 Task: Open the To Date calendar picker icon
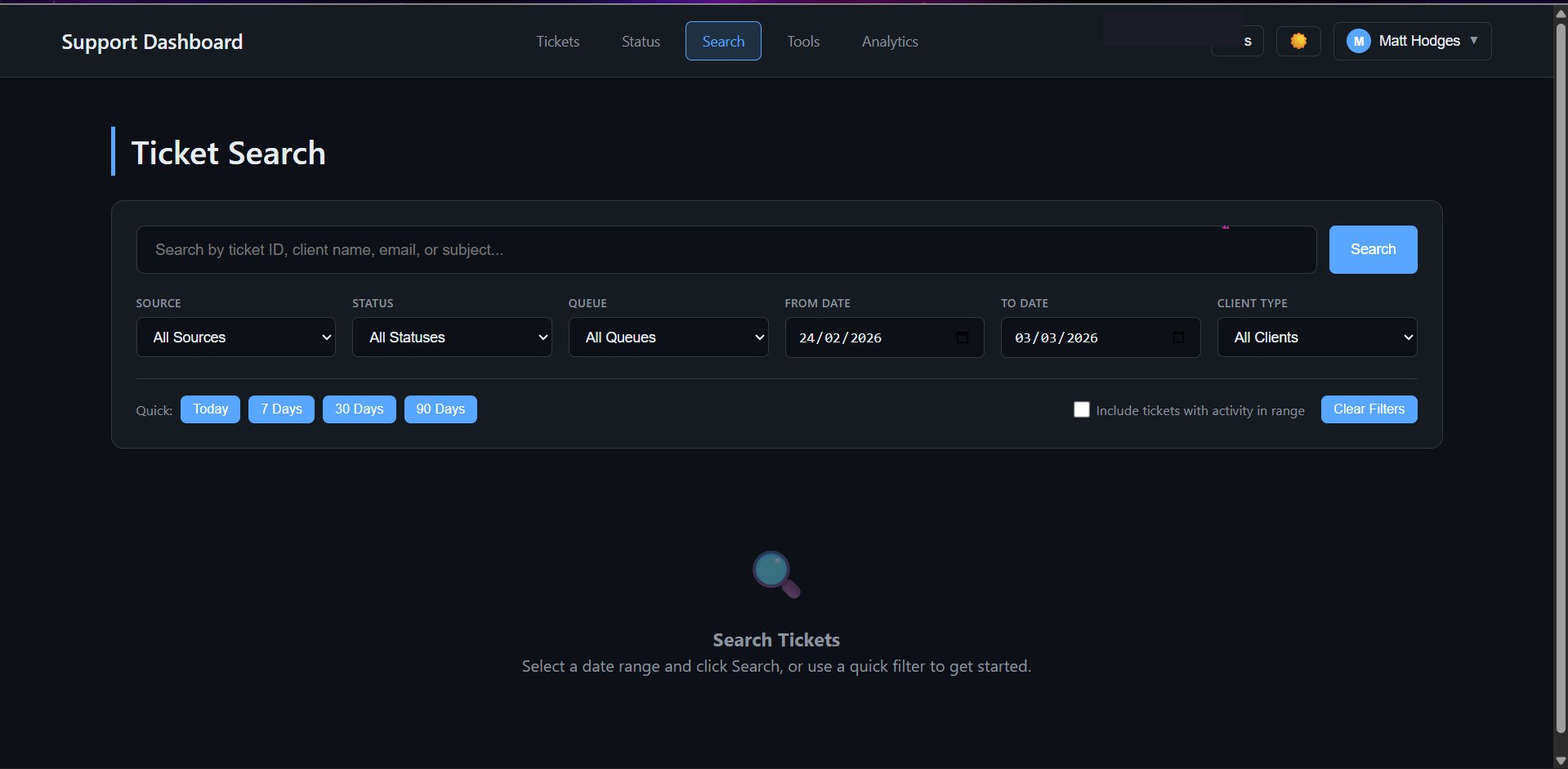pos(1178,337)
